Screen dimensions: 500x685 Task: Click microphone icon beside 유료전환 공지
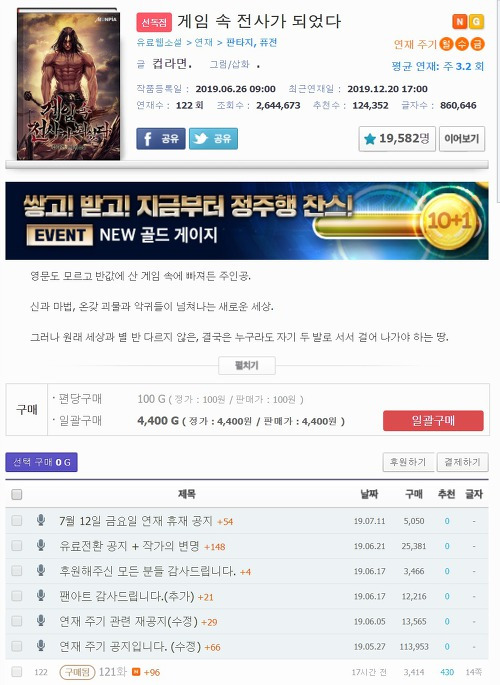pos(41,546)
